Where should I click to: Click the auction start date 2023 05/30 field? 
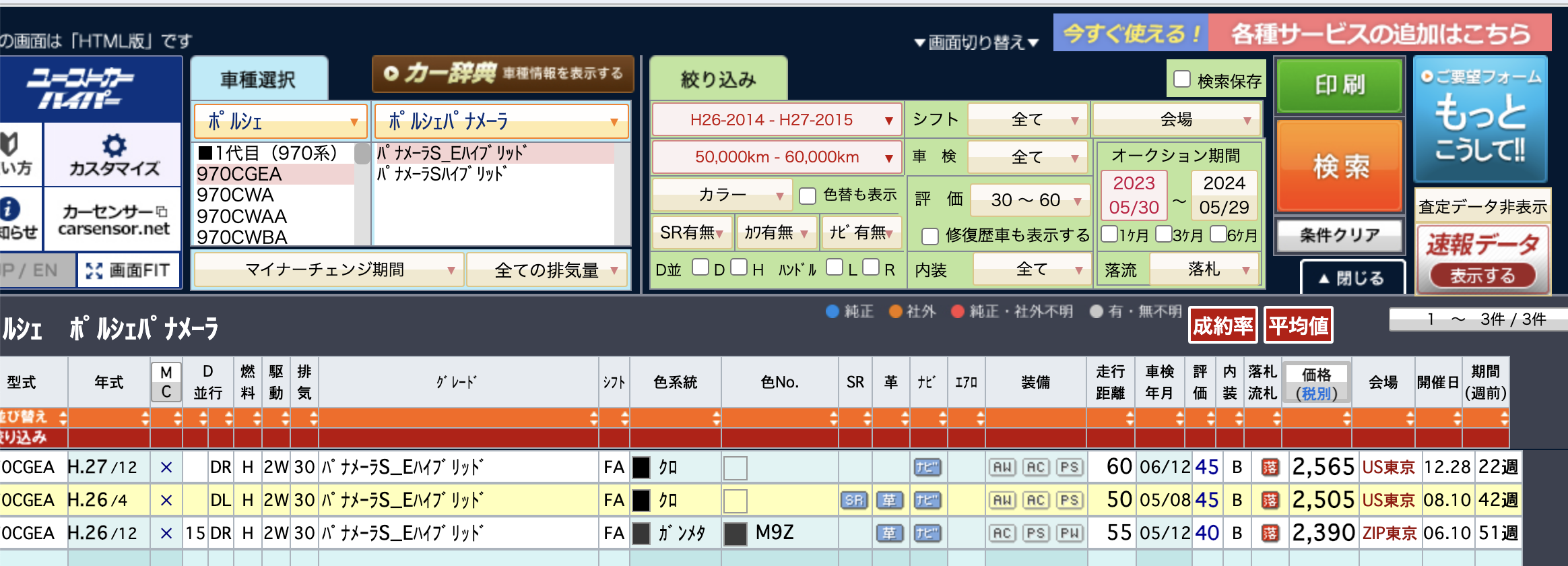[1134, 195]
